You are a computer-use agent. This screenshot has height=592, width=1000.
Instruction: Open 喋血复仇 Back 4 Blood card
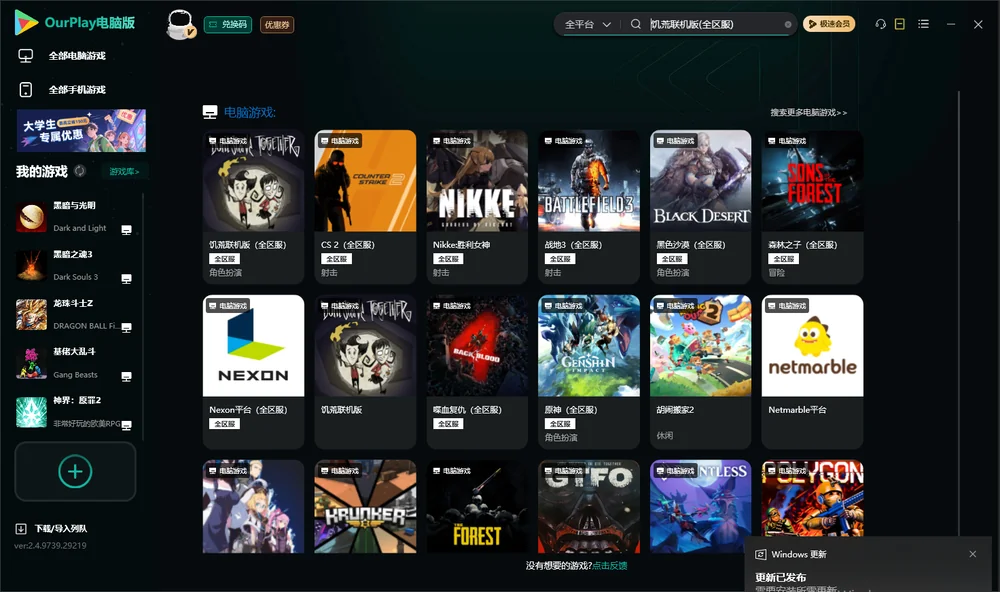(477, 371)
